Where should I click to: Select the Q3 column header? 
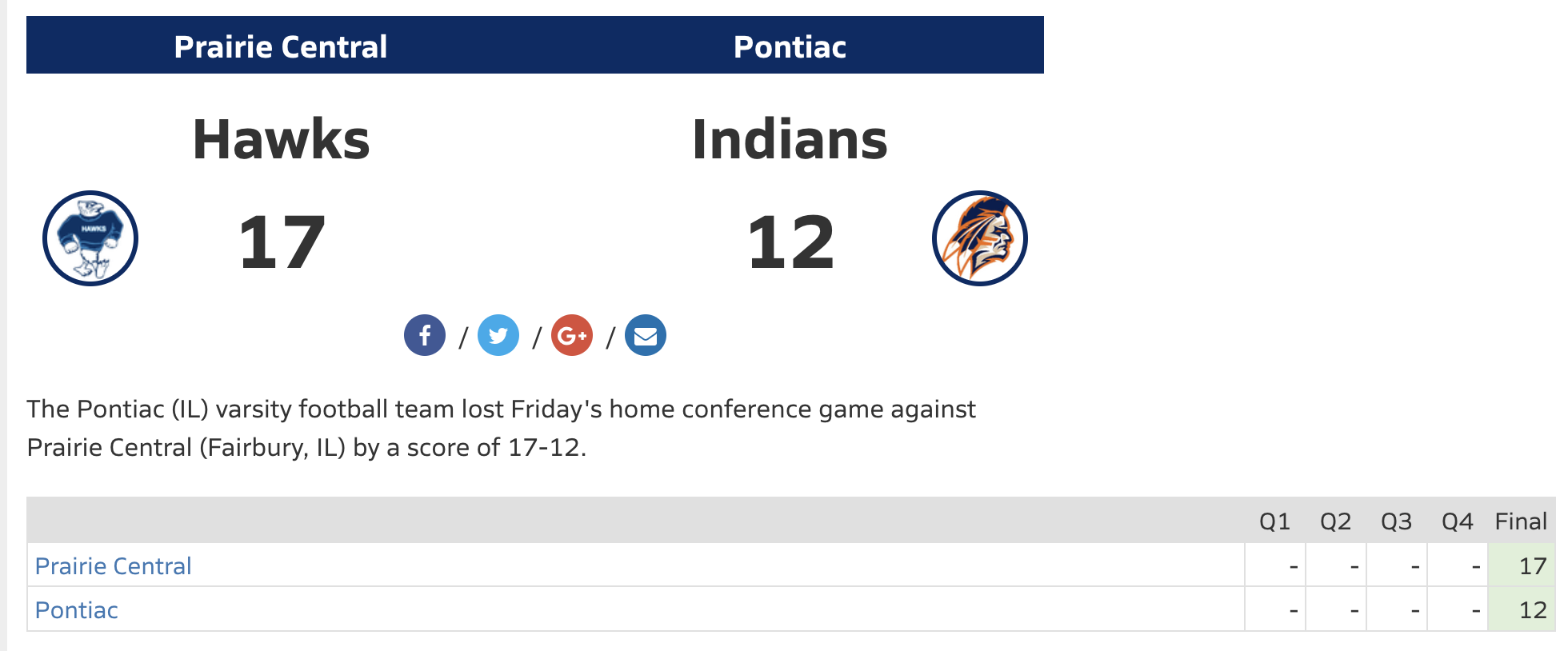[1397, 521]
